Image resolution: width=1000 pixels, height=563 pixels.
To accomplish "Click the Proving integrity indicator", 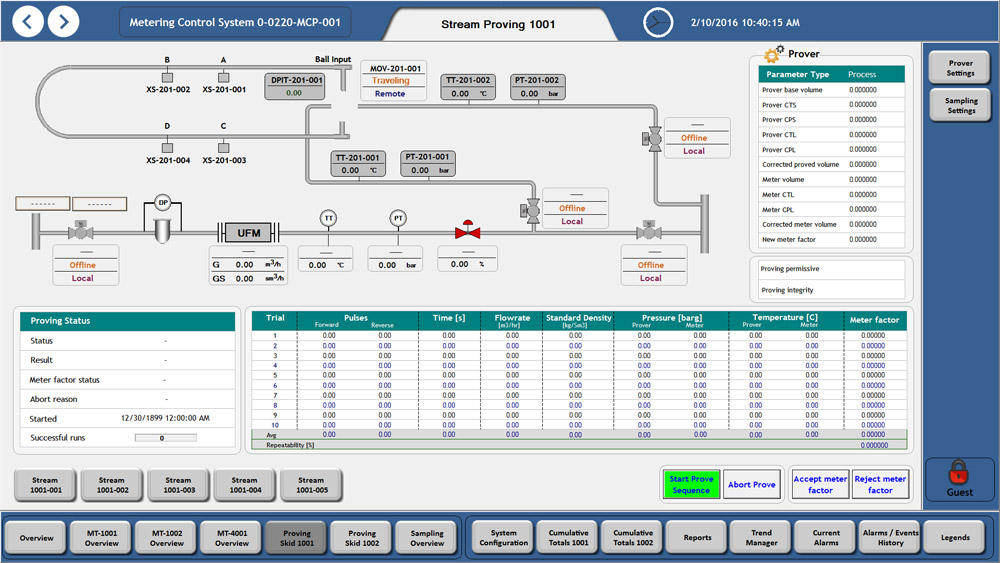I will coord(831,290).
